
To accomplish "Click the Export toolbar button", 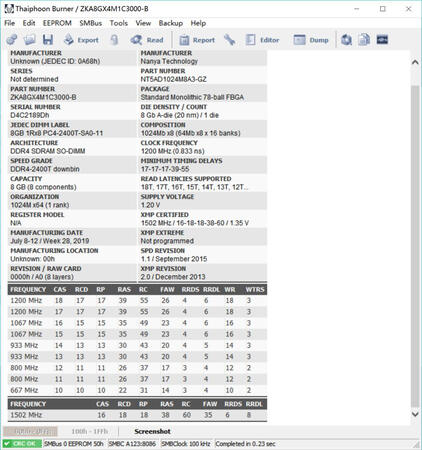I will (81, 40).
